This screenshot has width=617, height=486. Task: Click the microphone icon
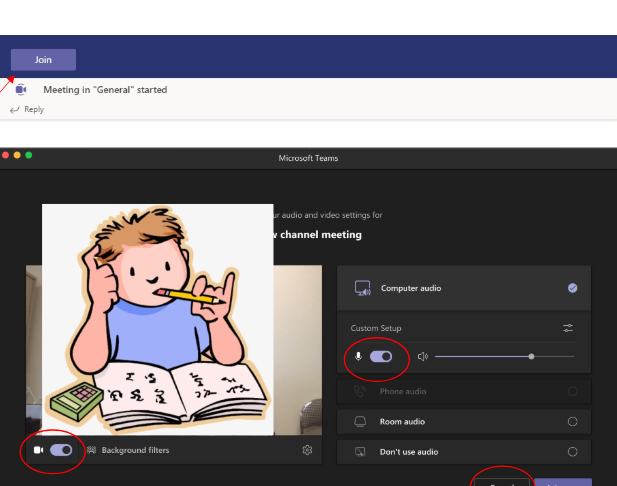358,357
